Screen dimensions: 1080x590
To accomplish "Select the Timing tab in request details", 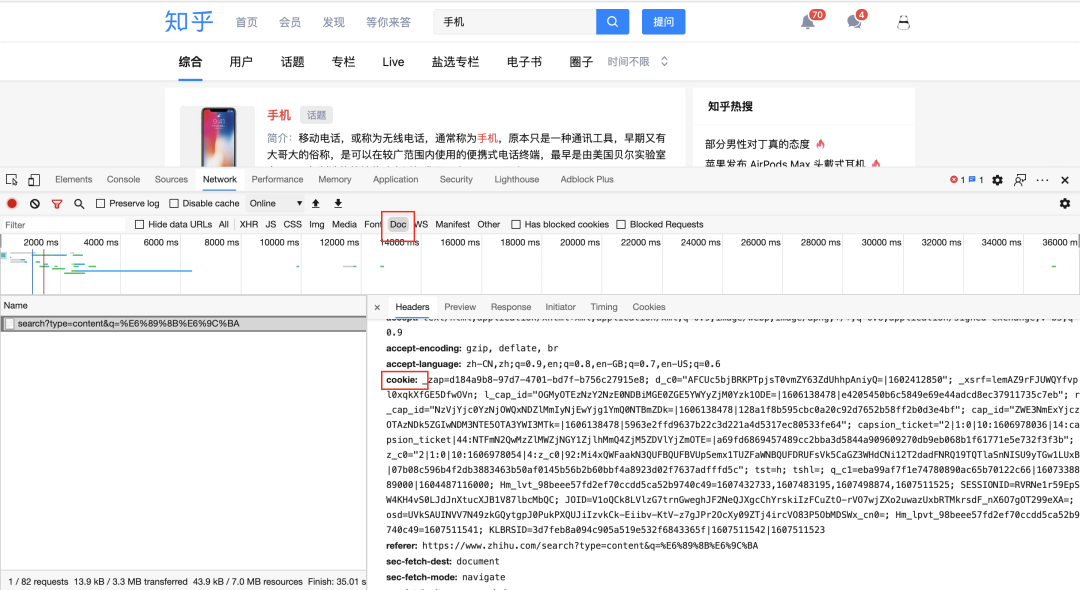I will tap(604, 307).
